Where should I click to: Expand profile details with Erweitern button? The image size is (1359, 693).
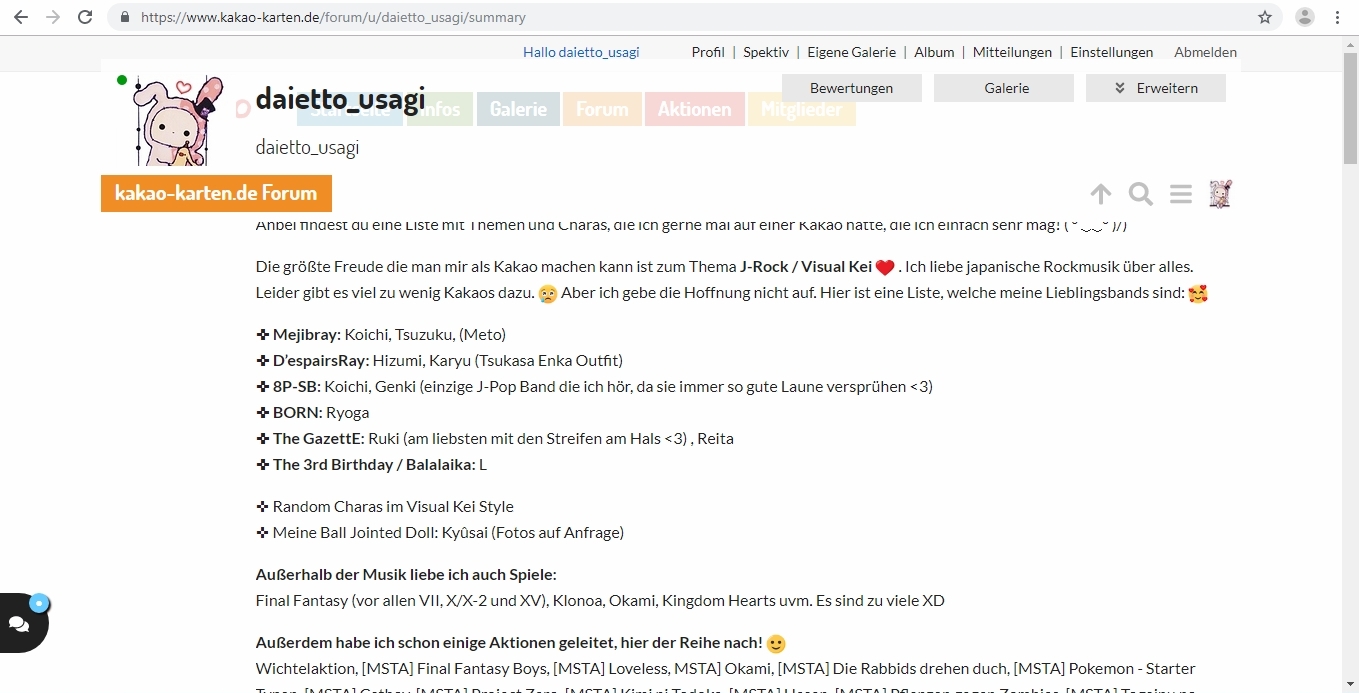tap(1156, 88)
